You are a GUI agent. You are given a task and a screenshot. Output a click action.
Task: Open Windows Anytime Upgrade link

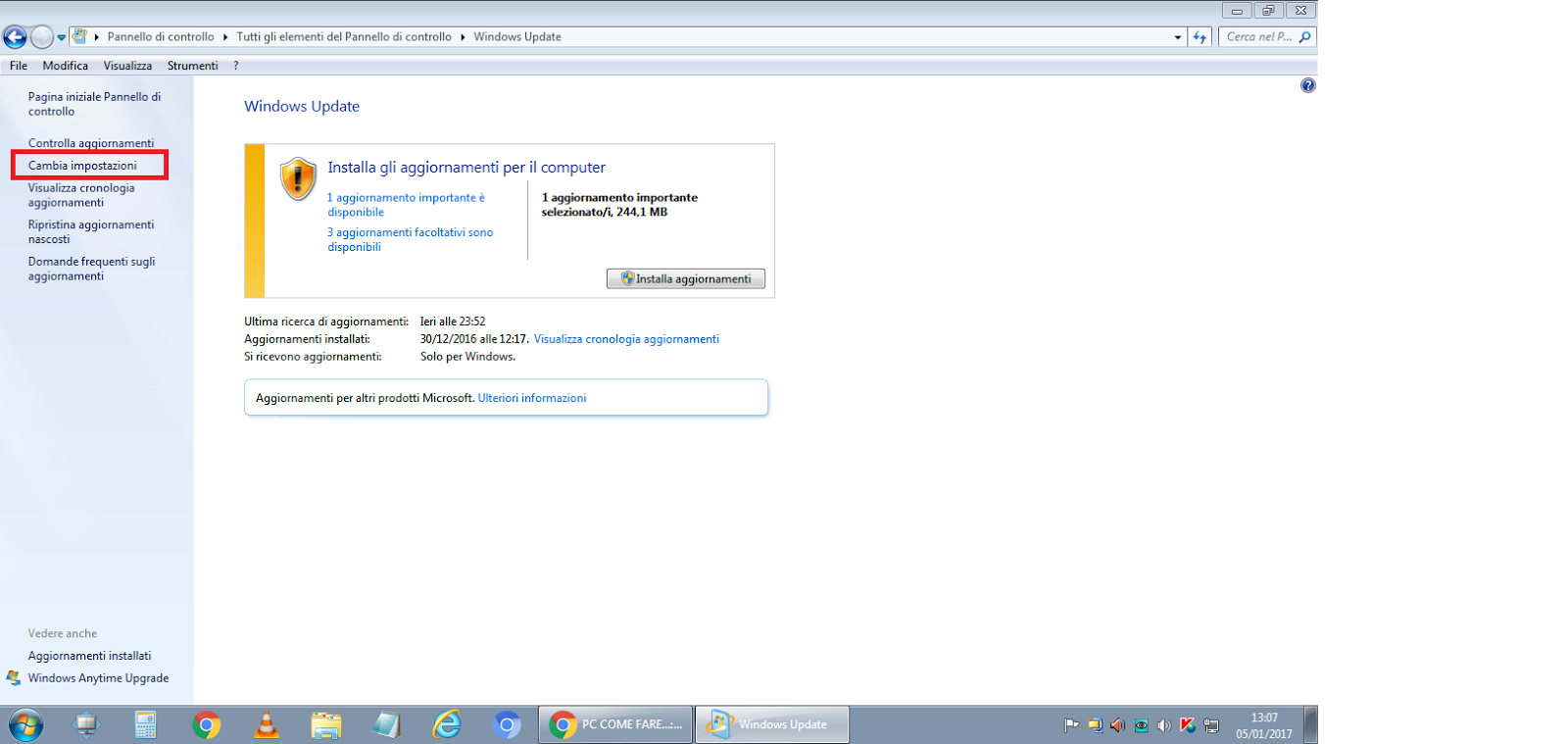tap(98, 678)
